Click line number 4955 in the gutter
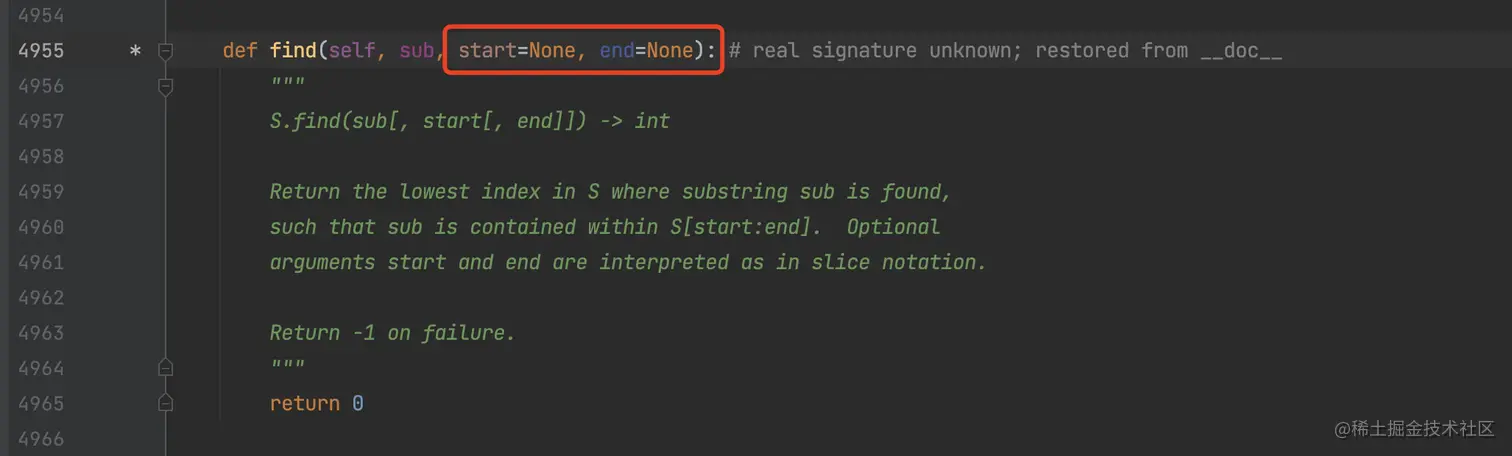This screenshot has height=456, width=1512. [41, 51]
